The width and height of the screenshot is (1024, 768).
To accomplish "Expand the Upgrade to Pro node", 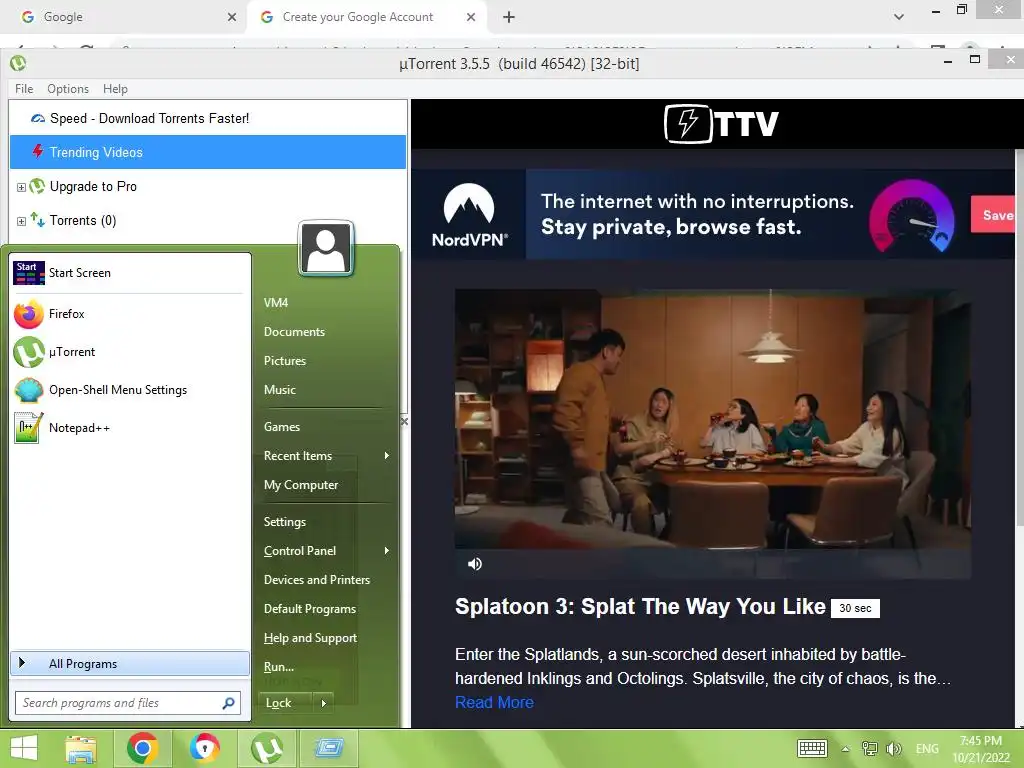I will point(21,187).
